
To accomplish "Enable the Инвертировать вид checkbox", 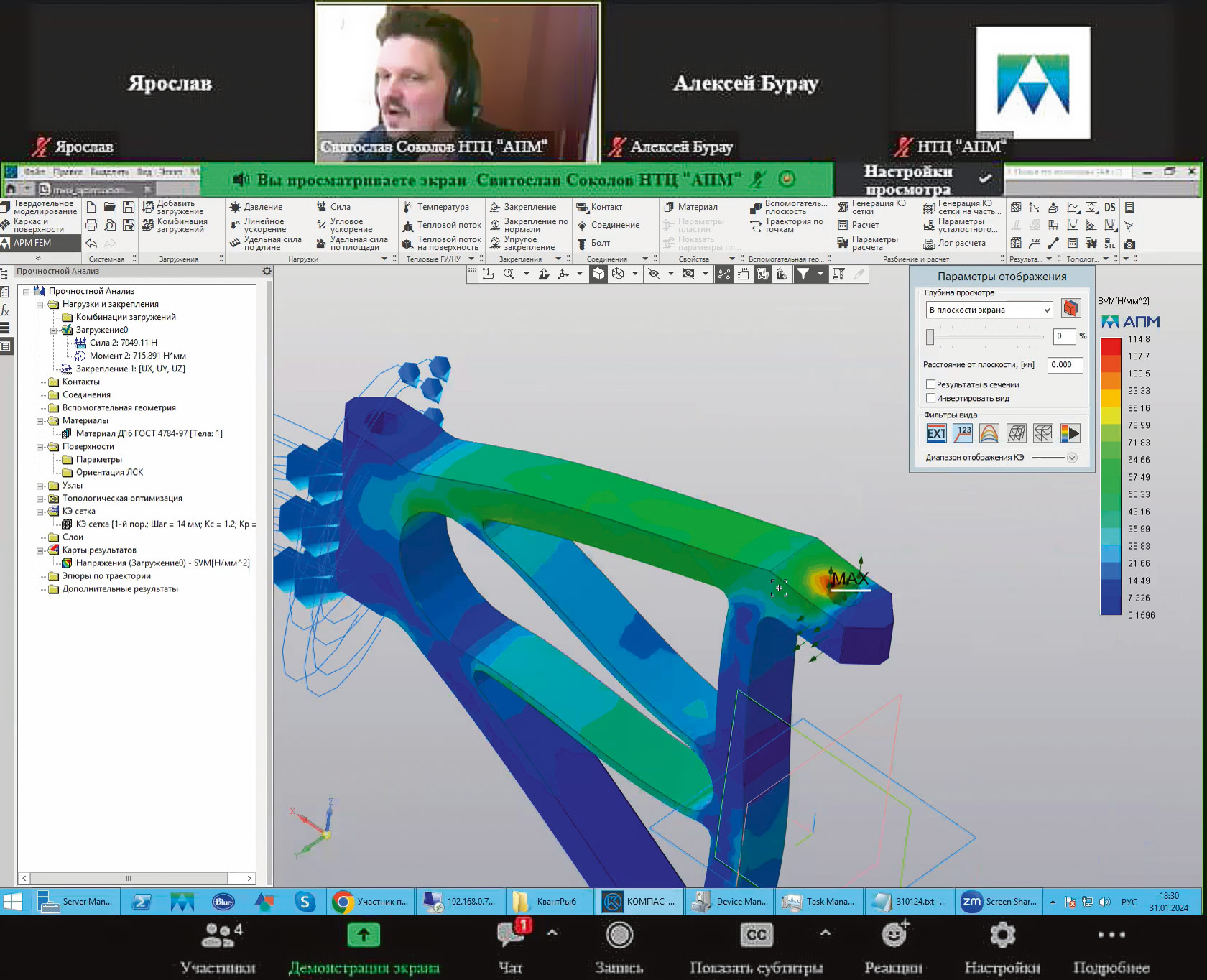I will (930, 398).
